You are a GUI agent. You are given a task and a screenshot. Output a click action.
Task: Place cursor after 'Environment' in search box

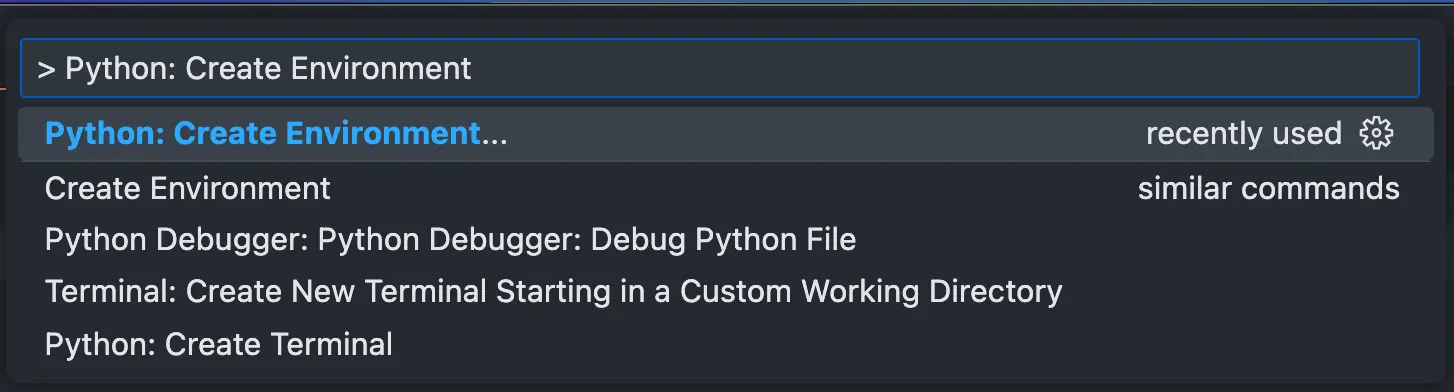point(473,68)
